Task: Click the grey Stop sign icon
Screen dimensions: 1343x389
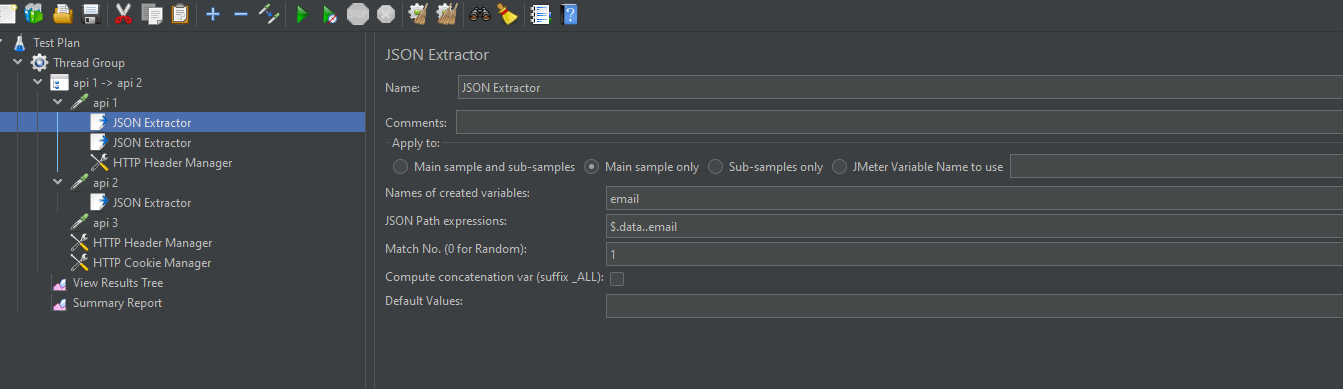Action: [x=357, y=14]
